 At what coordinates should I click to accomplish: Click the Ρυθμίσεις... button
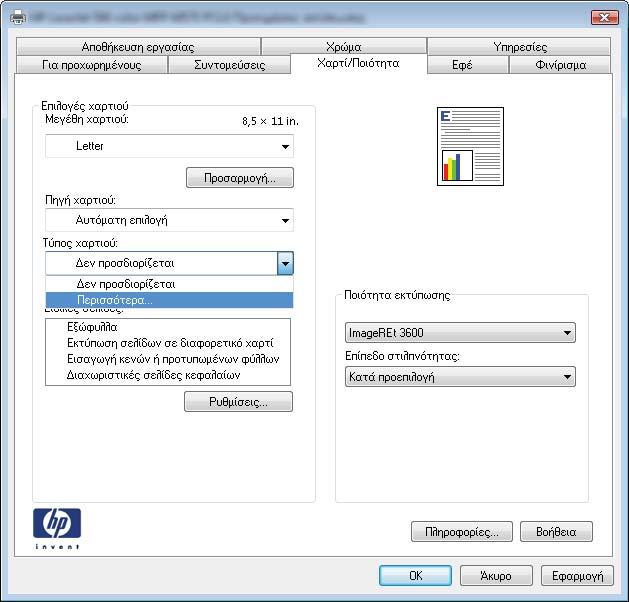[238, 401]
